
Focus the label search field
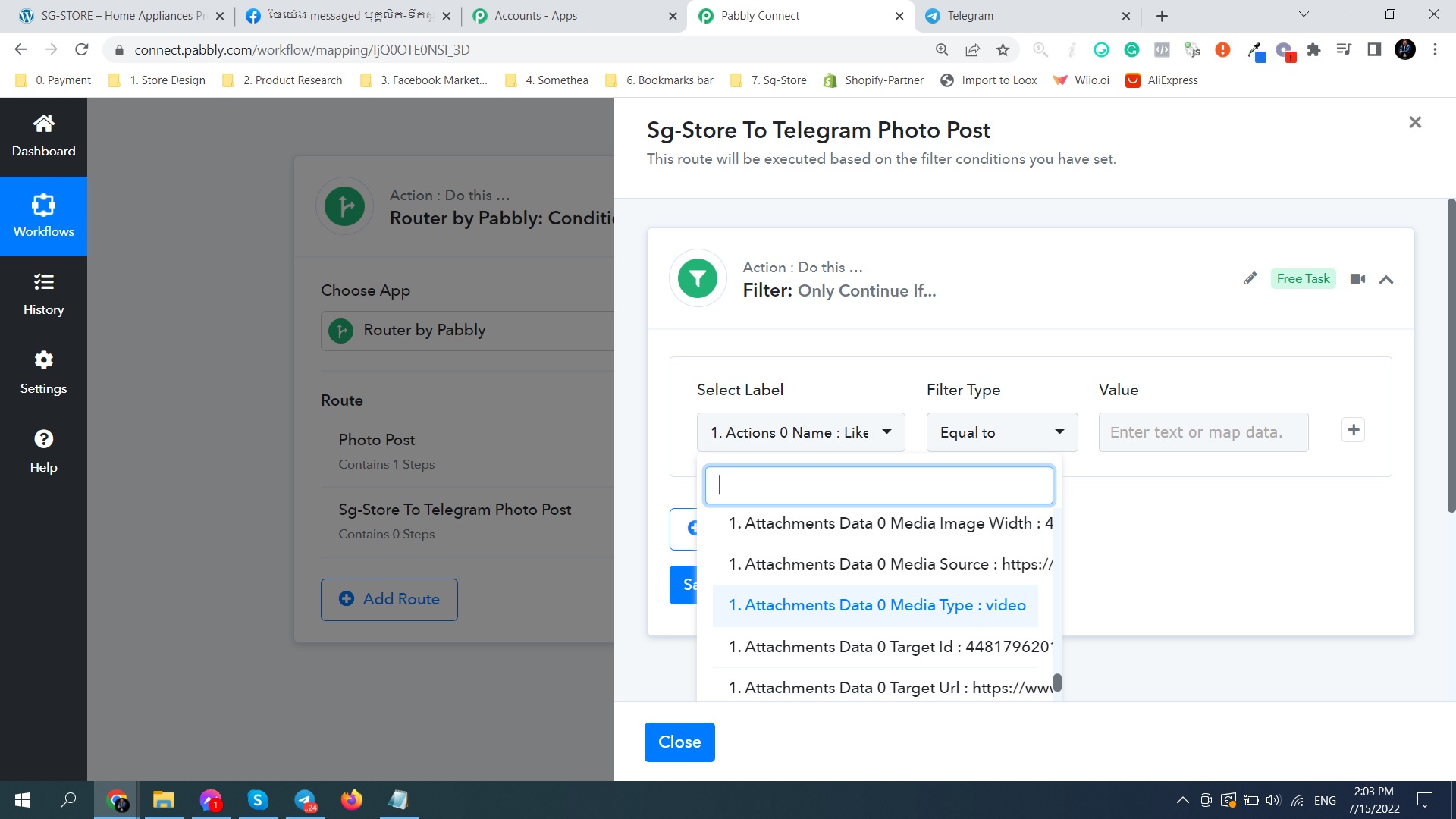point(879,485)
